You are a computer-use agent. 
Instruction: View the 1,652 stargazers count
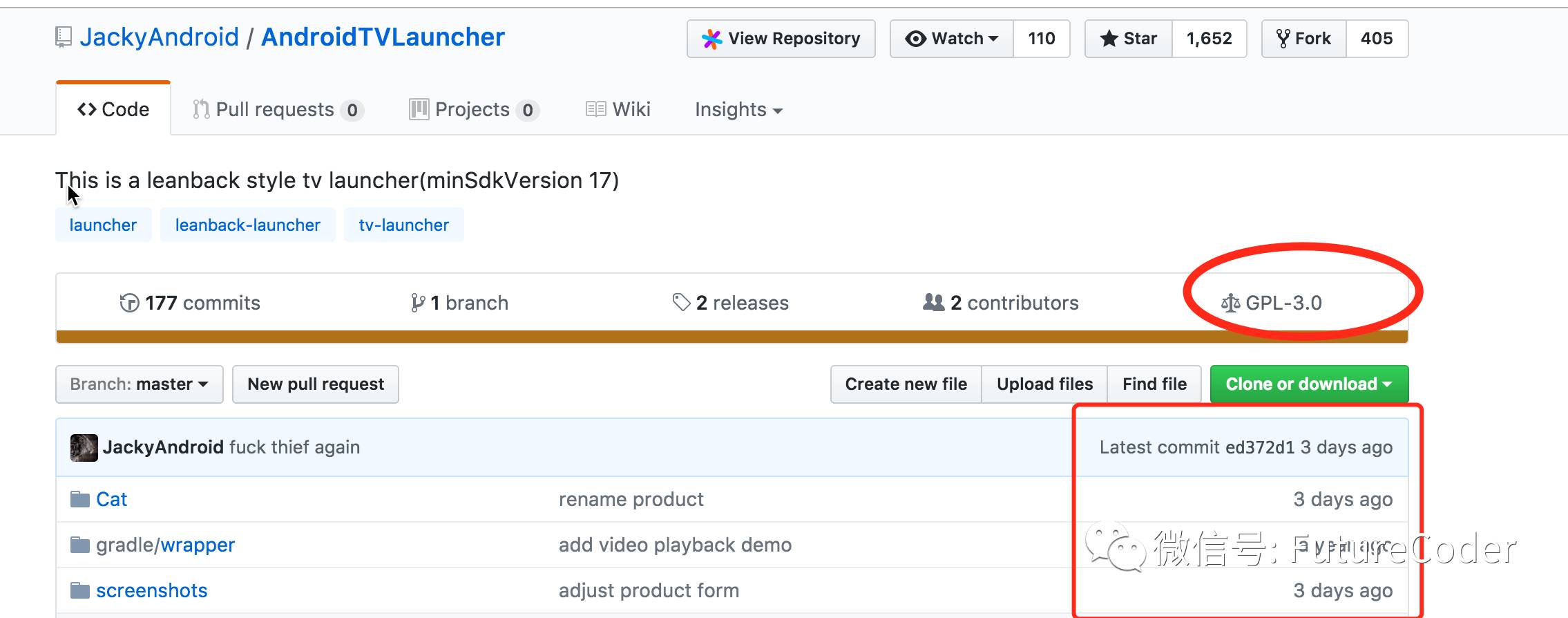click(1210, 39)
